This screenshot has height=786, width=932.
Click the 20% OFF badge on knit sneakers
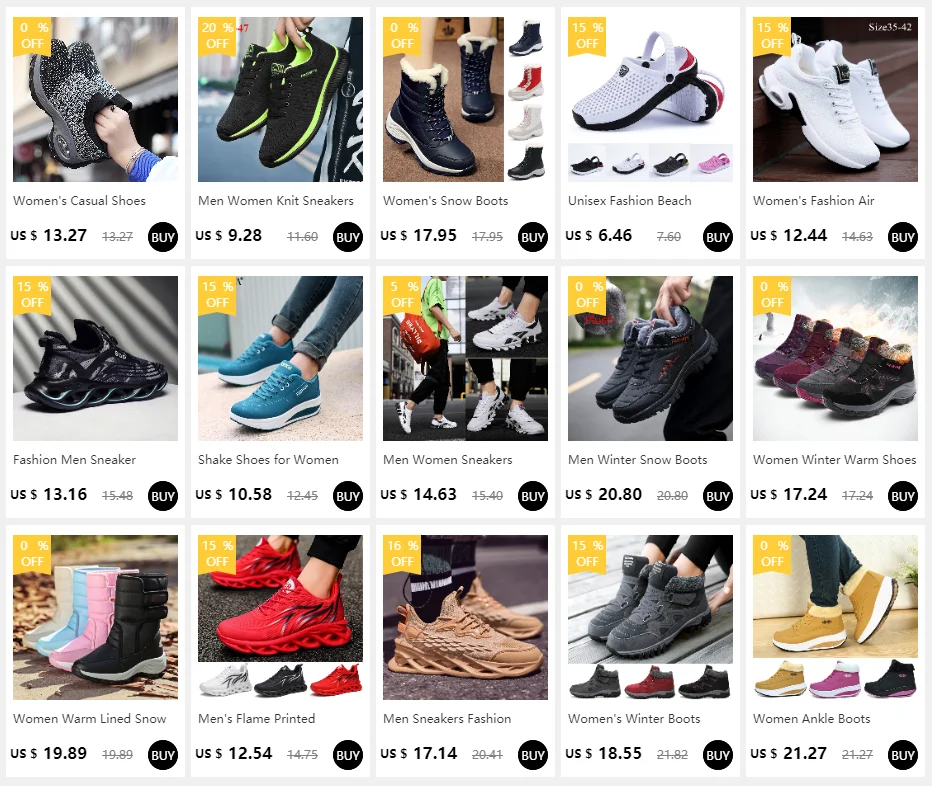click(217, 36)
